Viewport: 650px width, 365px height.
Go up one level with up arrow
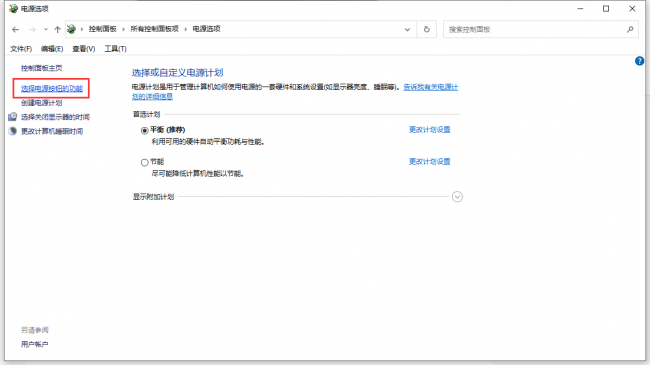(58, 29)
